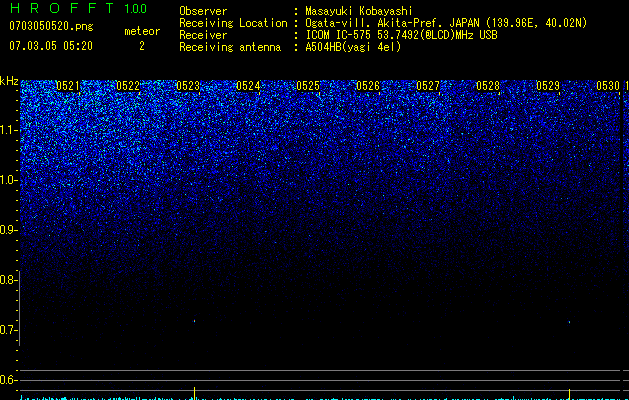Click the 1.0 kHz axis label
Screen dimensions: 629x400
8,180
